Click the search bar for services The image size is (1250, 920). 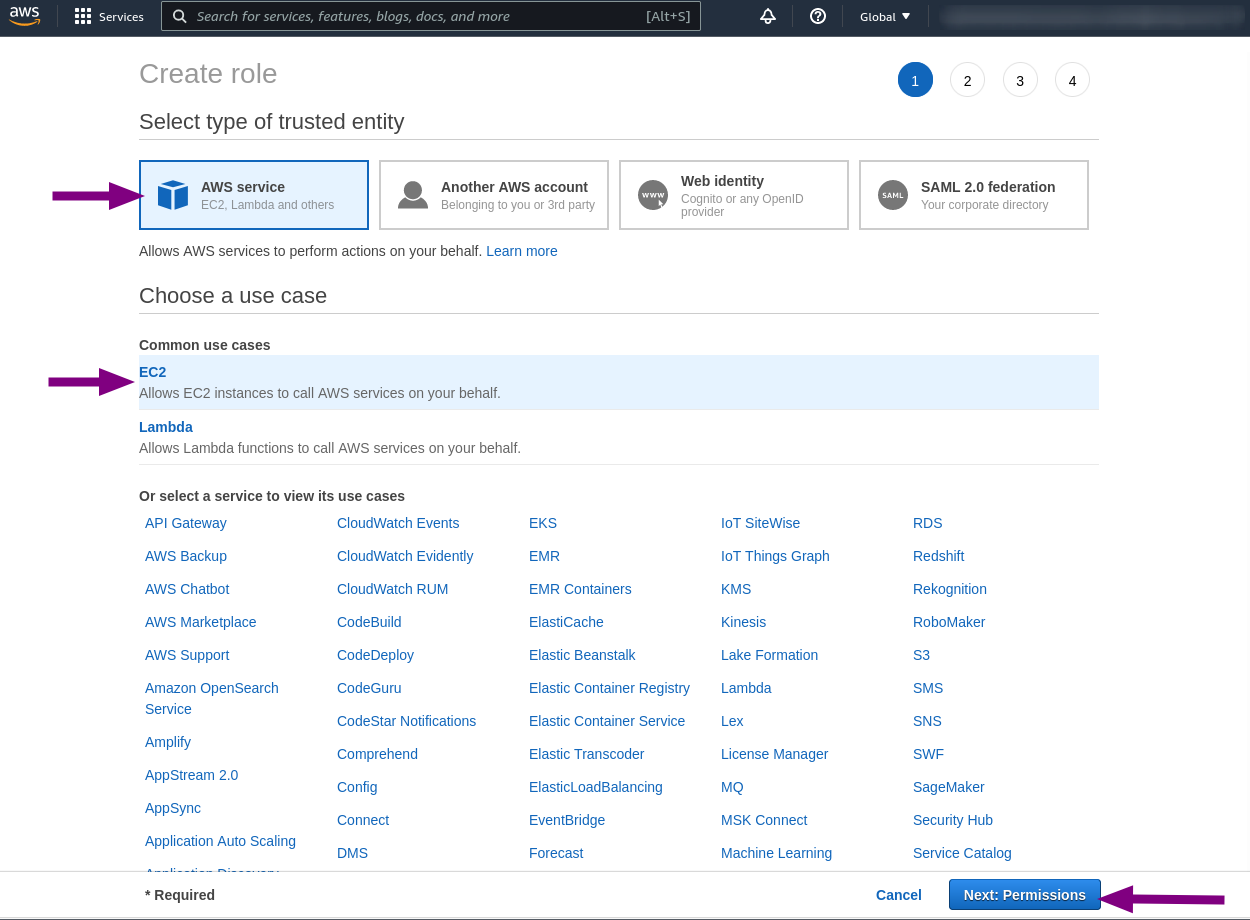pyautogui.click(x=430, y=16)
